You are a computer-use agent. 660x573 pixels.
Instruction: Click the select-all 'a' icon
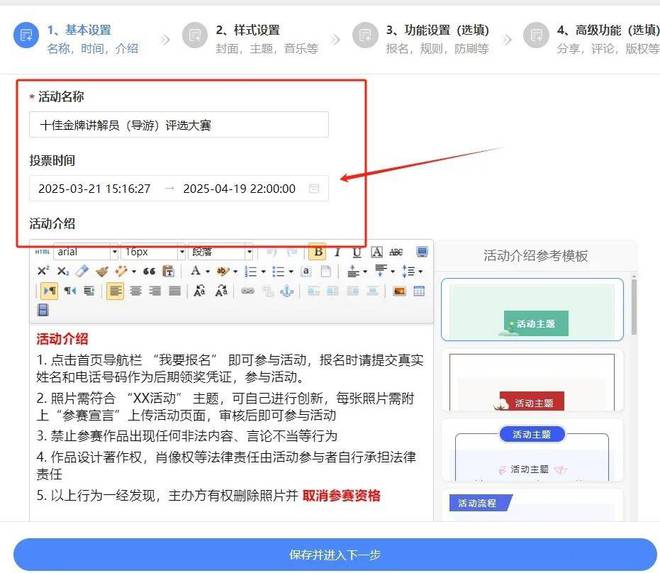306,271
